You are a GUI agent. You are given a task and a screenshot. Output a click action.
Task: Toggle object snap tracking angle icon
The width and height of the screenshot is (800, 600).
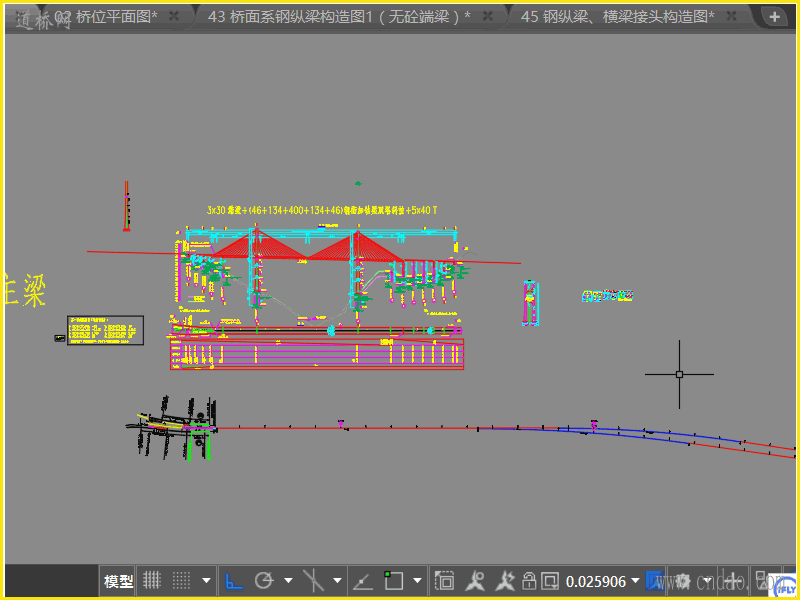click(x=363, y=581)
